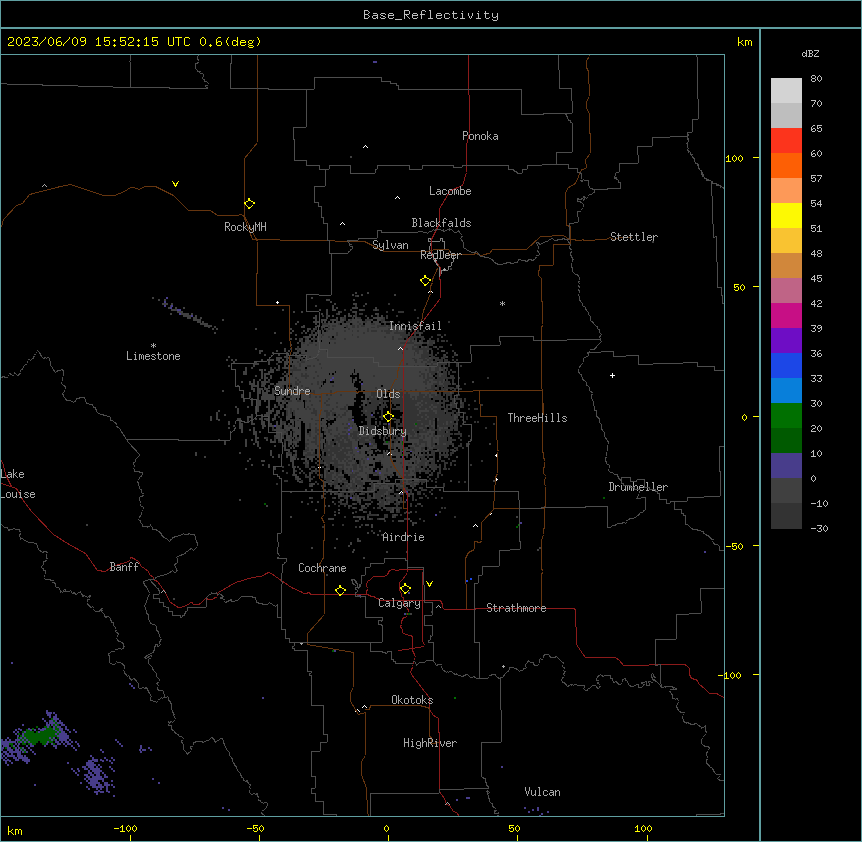The width and height of the screenshot is (862, 842).
Task: Click the -100 tick on horizontal axis
Action: tap(126, 828)
